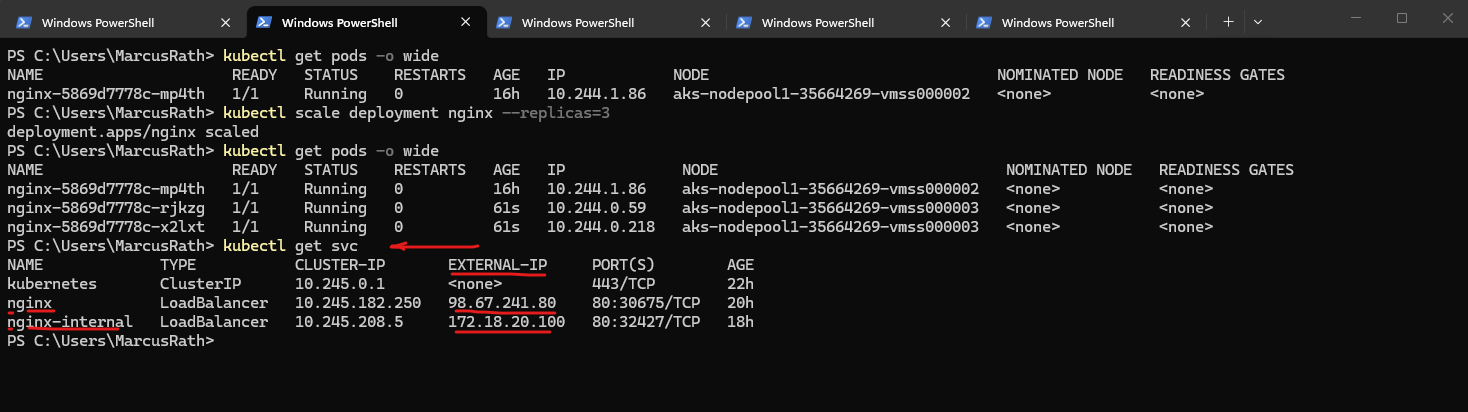Click the pod name ending in rjkzg
Viewport: 1468px width, 412px height.
click(105, 208)
